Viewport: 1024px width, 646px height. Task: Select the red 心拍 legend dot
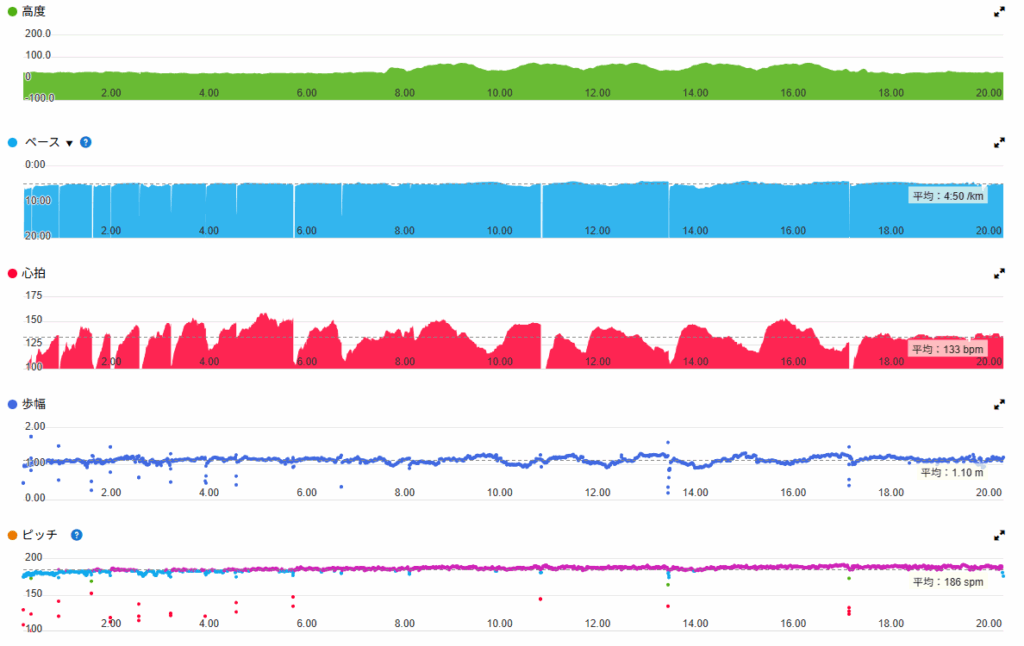click(x=12, y=273)
